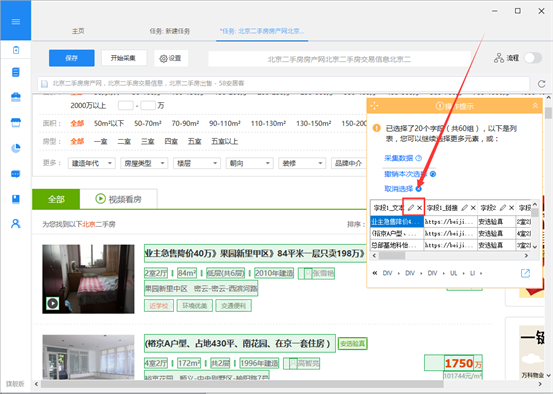Switch to the 任务: 新建任务 tab

170,31
